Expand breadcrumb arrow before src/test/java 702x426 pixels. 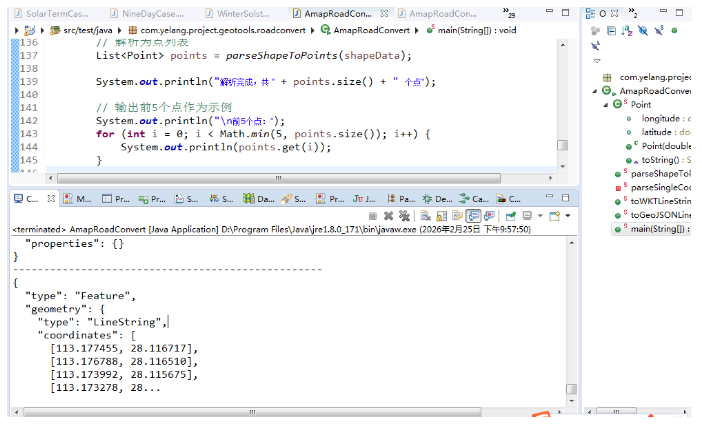coord(43,30)
